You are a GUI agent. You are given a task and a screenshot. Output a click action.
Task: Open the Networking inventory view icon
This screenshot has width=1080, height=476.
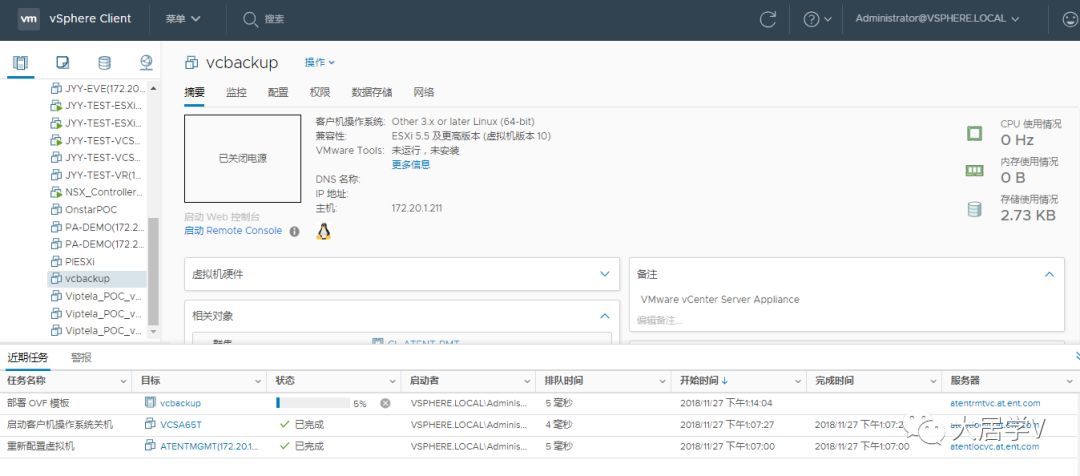pyautogui.click(x=146, y=63)
